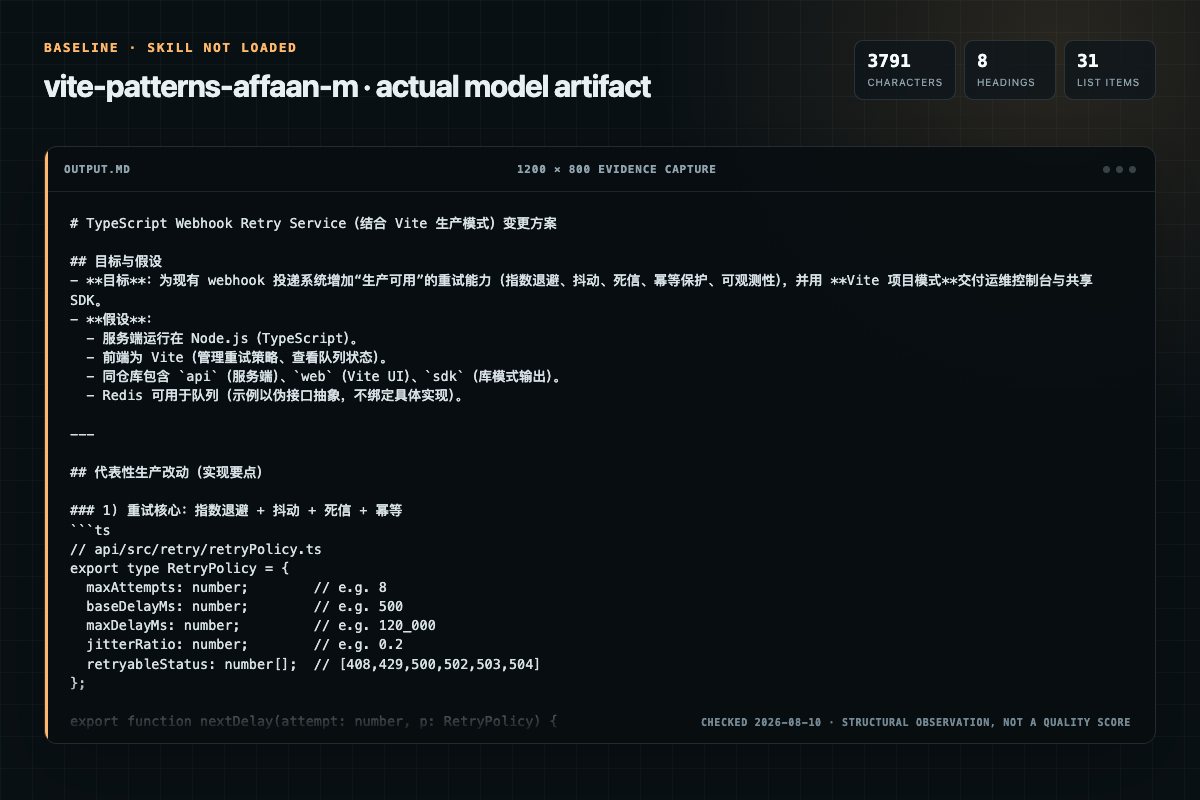Click the '## 目标与假设' heading

pyautogui.click(x=116, y=262)
